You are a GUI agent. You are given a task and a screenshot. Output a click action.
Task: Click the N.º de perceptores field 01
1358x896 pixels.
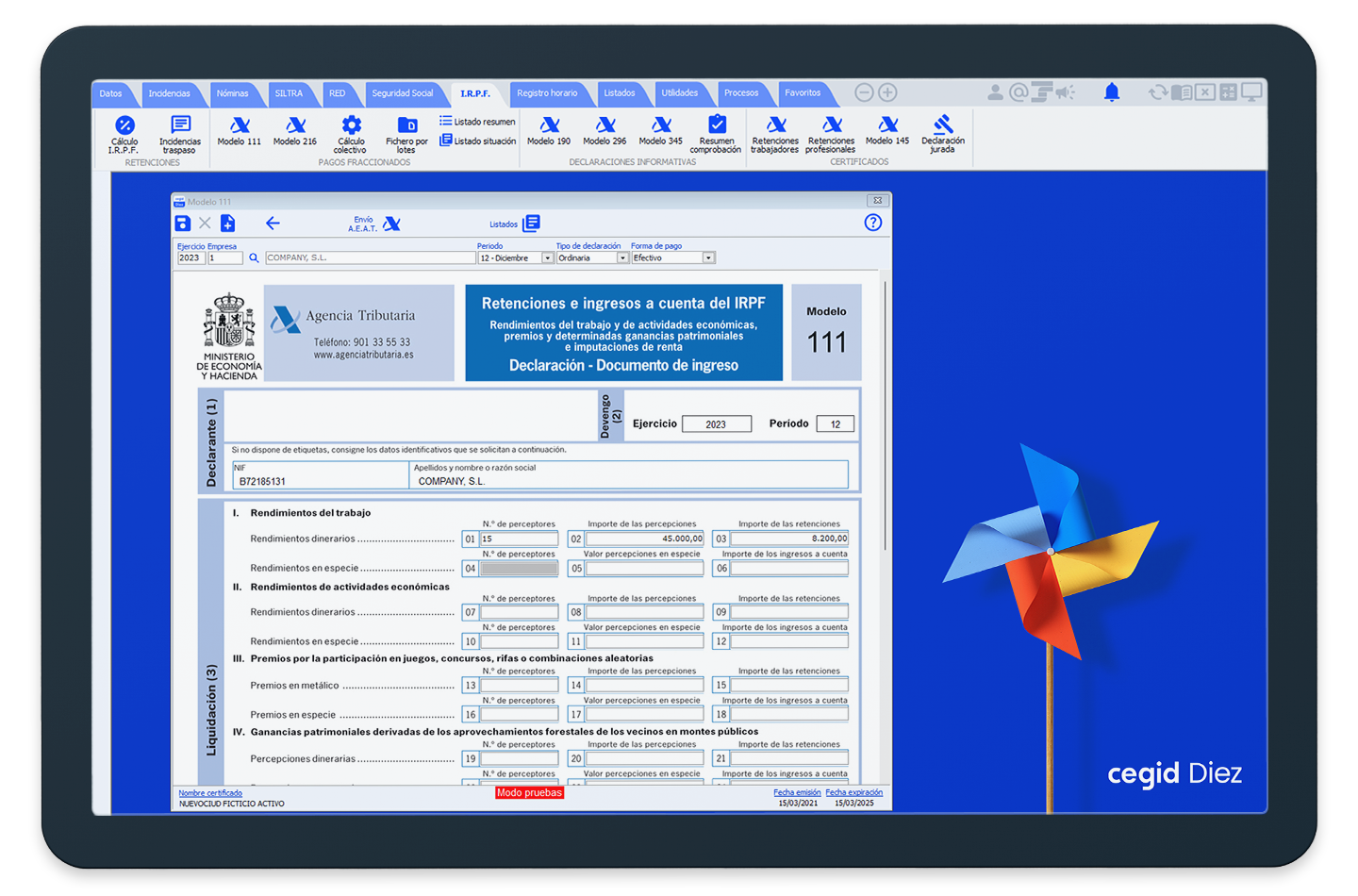(x=519, y=539)
